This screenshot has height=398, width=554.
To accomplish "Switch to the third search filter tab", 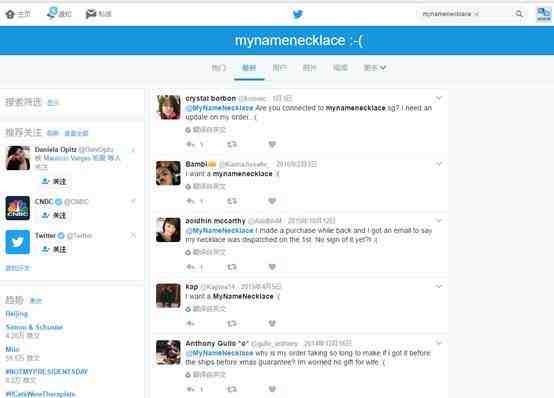I will click(279, 68).
